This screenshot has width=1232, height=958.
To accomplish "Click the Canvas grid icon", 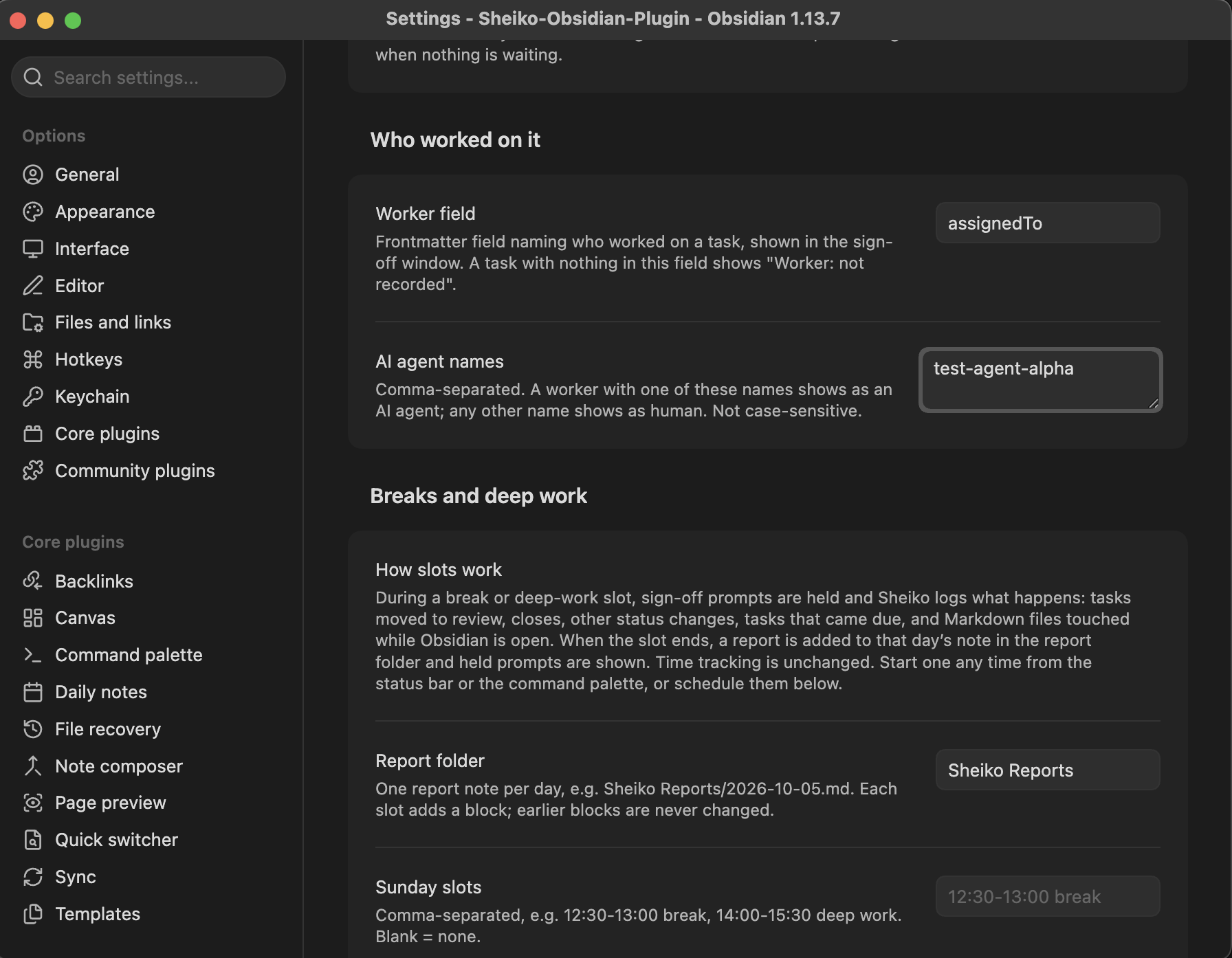I will click(33, 618).
